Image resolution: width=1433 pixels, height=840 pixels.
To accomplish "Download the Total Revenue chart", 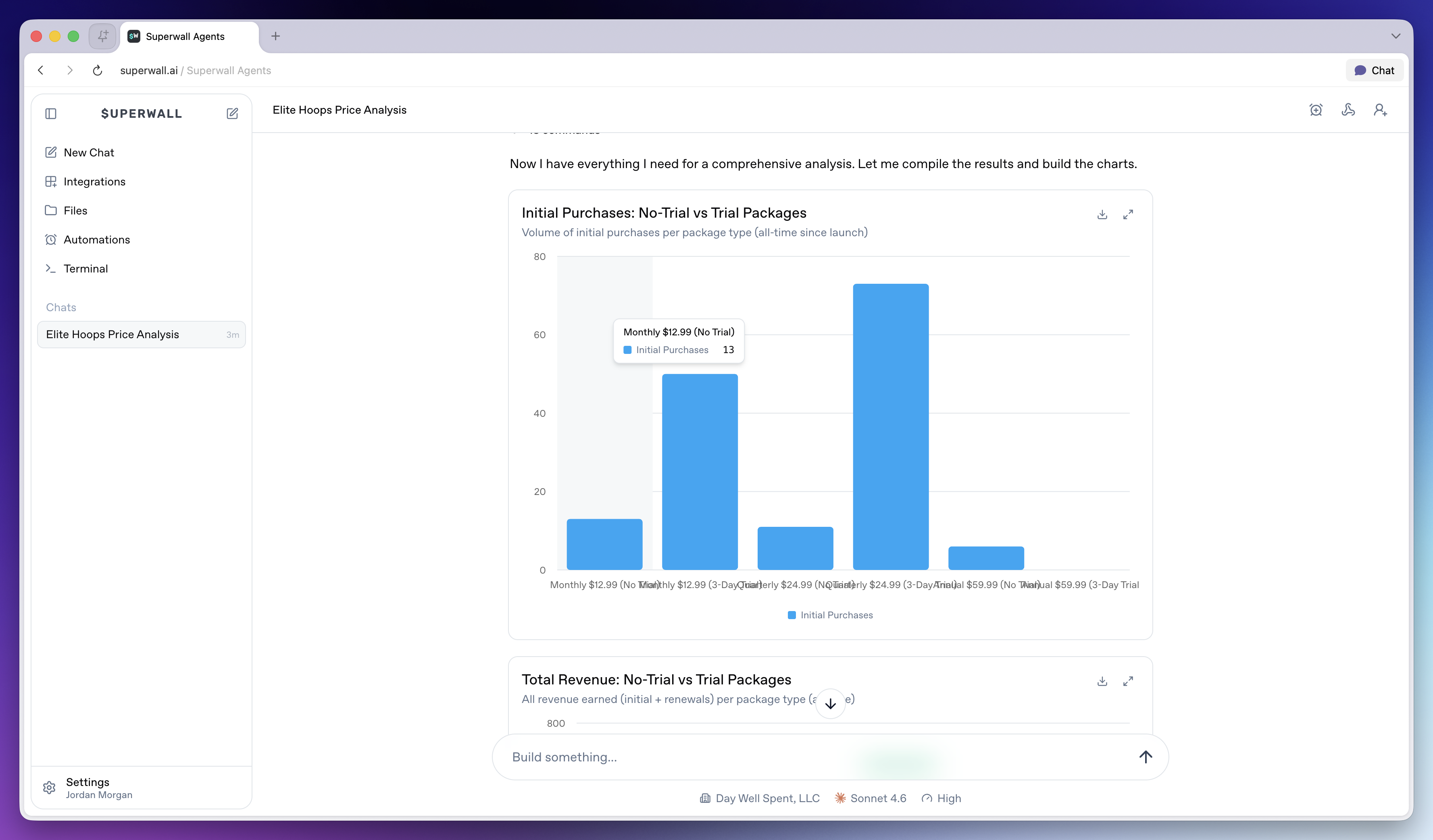I will click(1102, 681).
